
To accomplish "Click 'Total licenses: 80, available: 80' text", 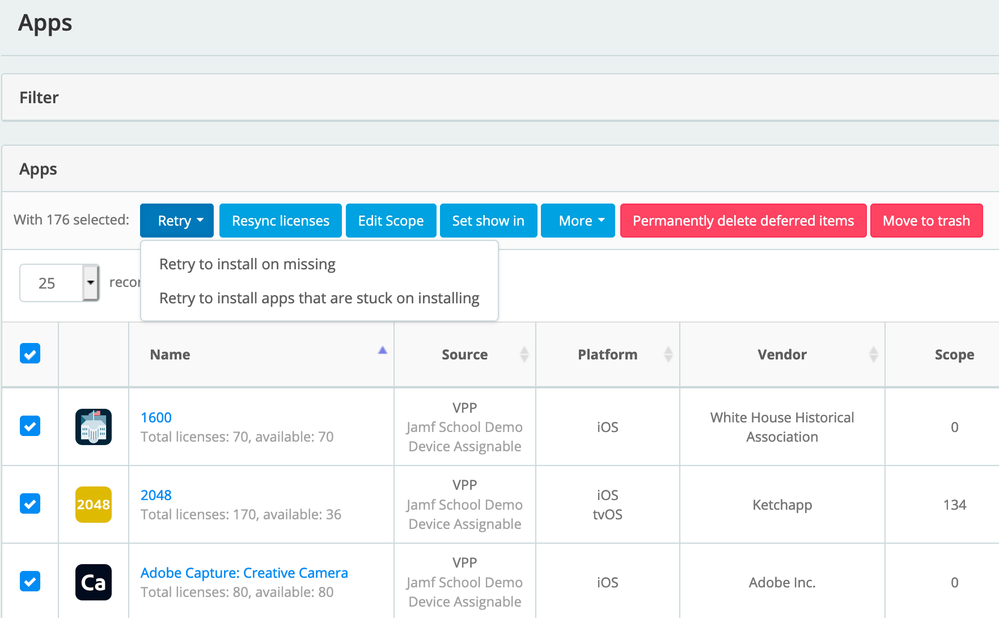I will pyautogui.click(x=237, y=593).
